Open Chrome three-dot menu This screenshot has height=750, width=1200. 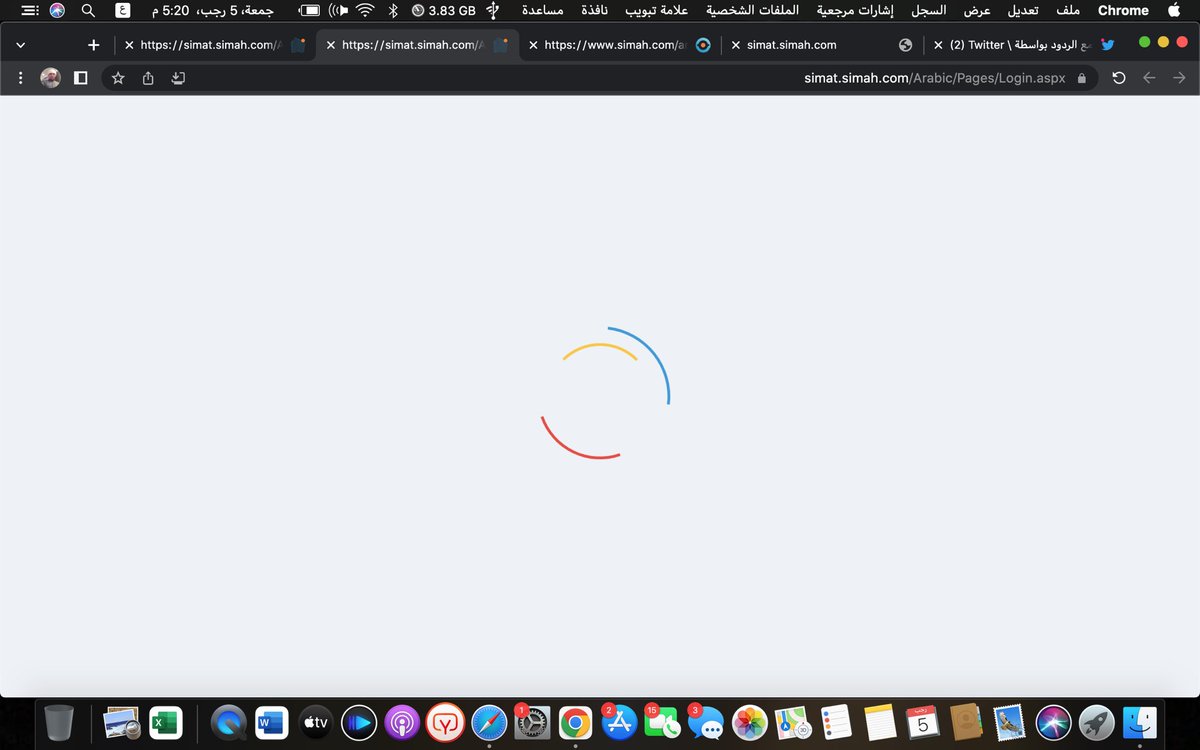point(21,78)
